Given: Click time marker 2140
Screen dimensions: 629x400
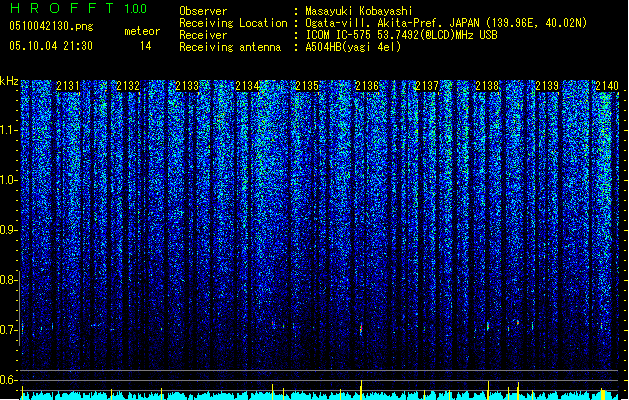Looking at the screenshot, I should (x=607, y=86).
